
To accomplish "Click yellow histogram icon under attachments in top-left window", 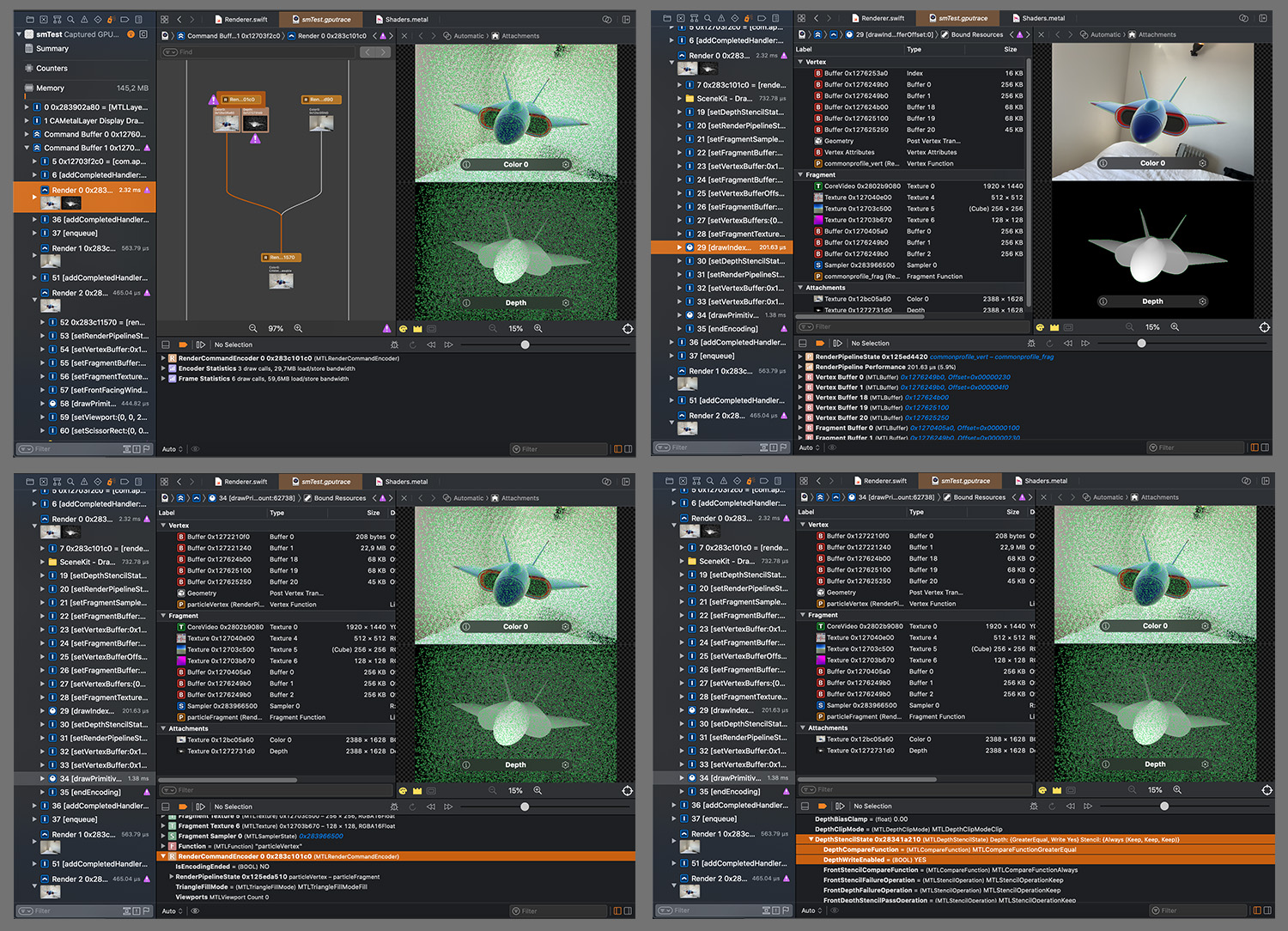I will (417, 328).
